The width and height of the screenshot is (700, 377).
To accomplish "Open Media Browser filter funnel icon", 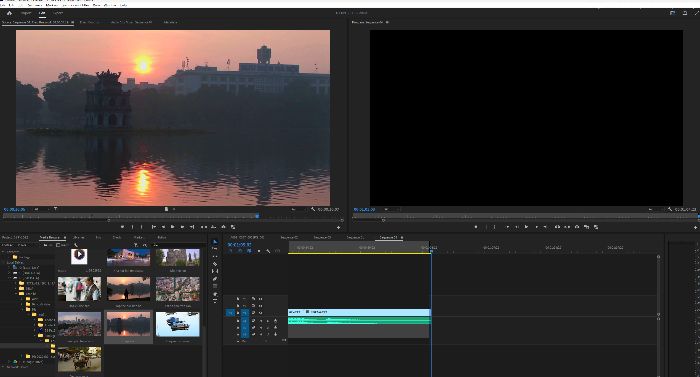I will click(x=136, y=245).
